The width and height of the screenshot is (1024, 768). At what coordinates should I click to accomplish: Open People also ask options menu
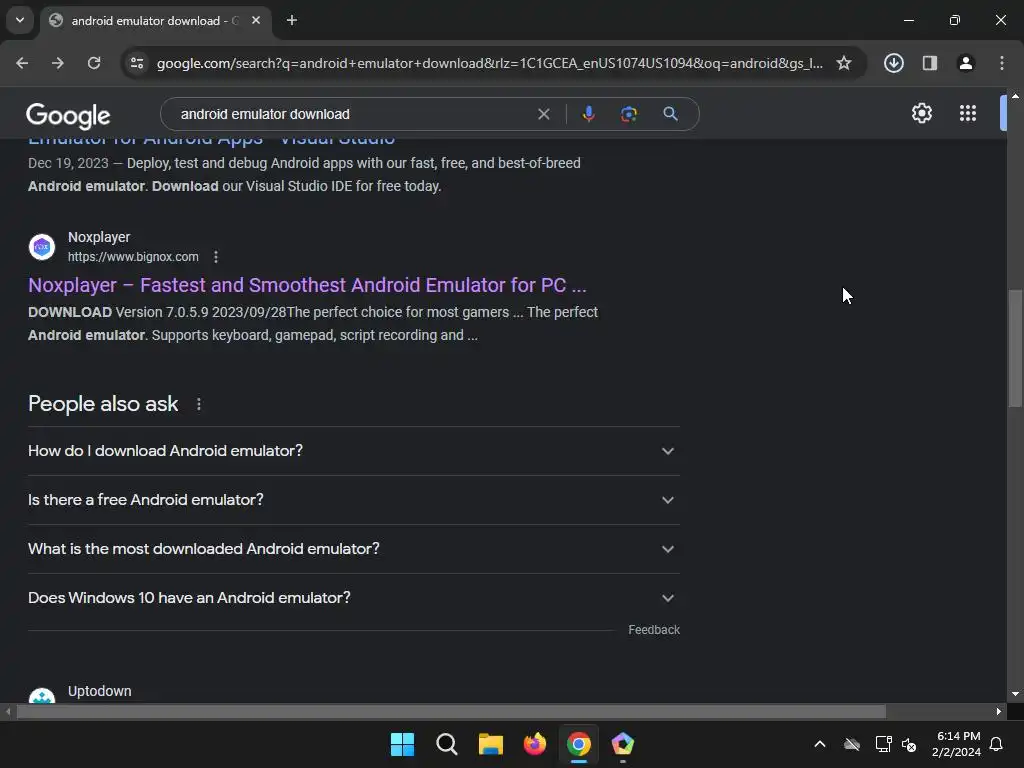199,404
